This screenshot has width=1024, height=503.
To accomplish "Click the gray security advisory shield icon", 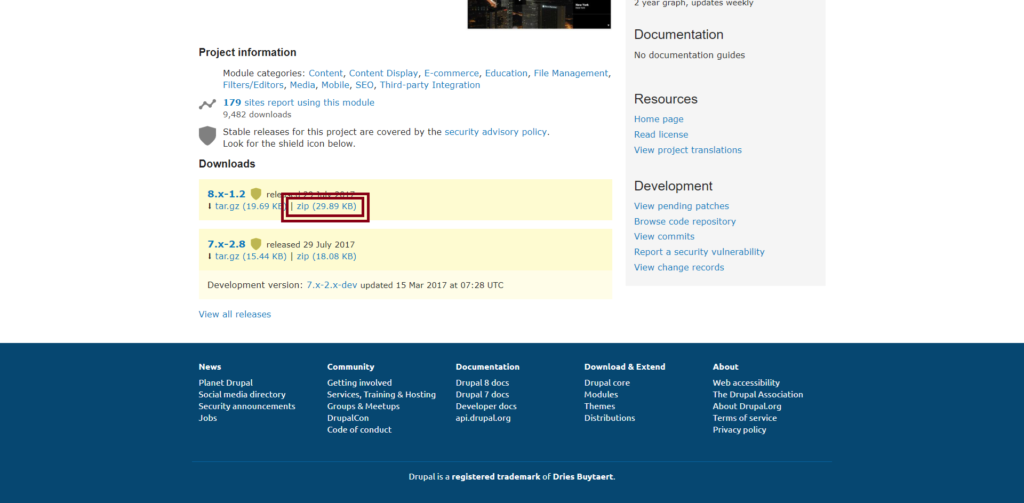I will click(x=207, y=136).
